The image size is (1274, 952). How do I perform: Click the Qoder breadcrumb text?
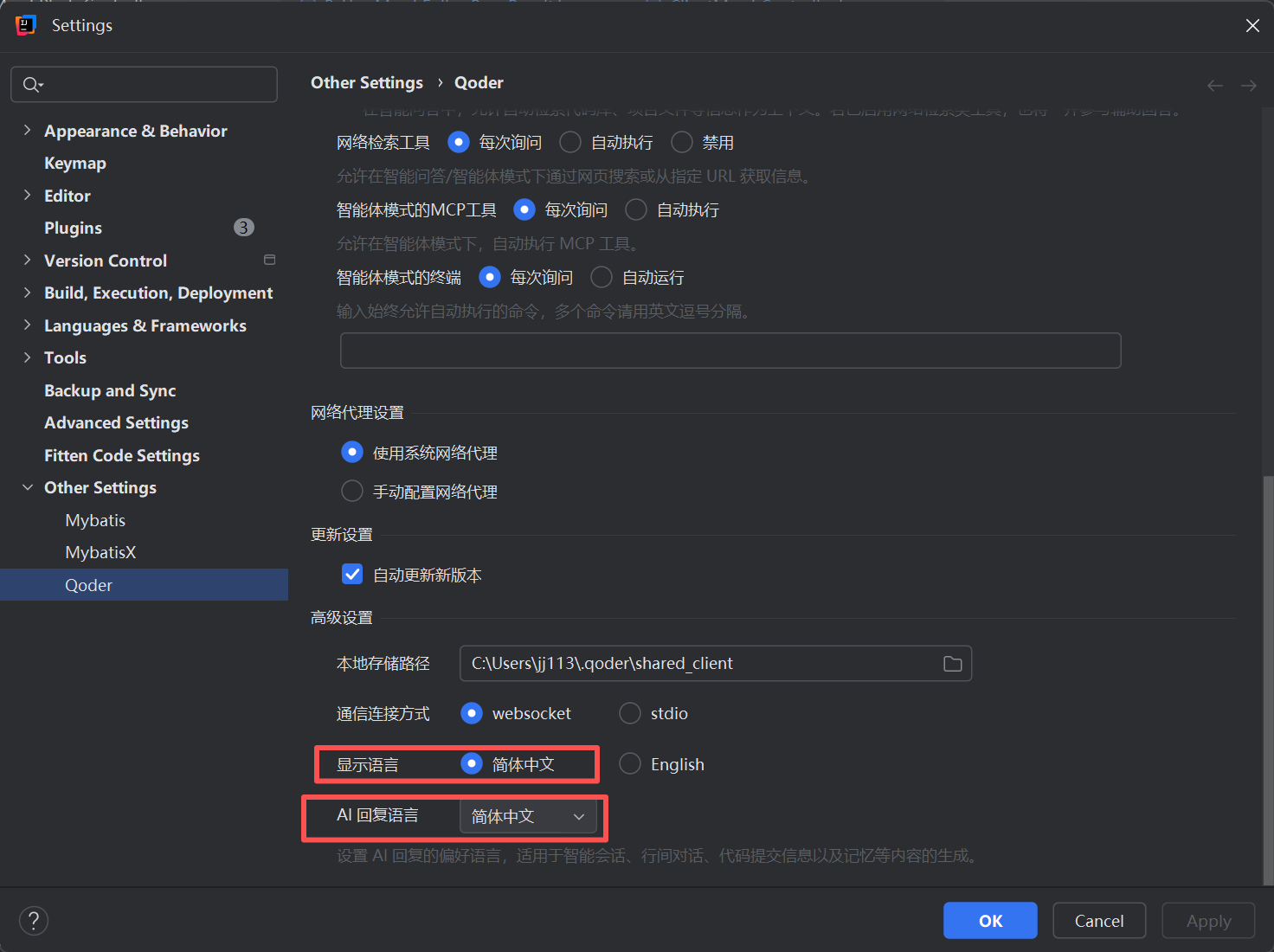(x=479, y=82)
